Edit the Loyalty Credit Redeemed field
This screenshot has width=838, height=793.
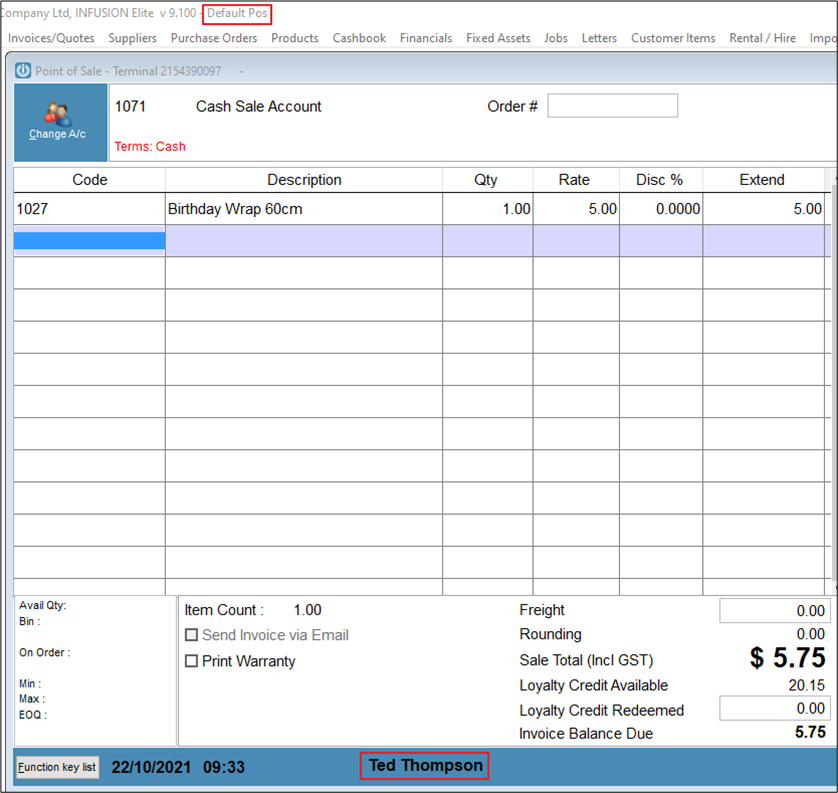point(774,709)
